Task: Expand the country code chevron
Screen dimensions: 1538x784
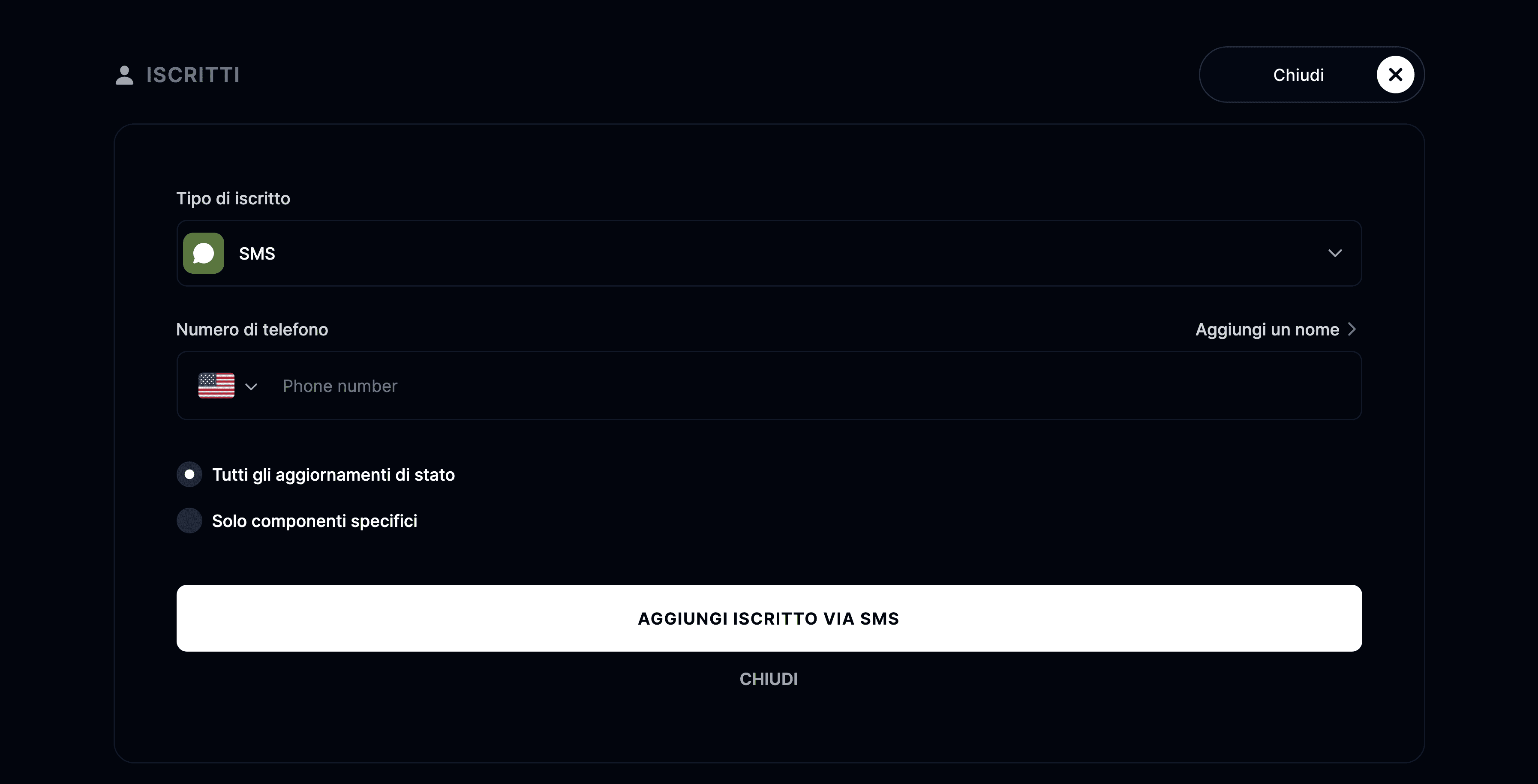Action: (251, 386)
